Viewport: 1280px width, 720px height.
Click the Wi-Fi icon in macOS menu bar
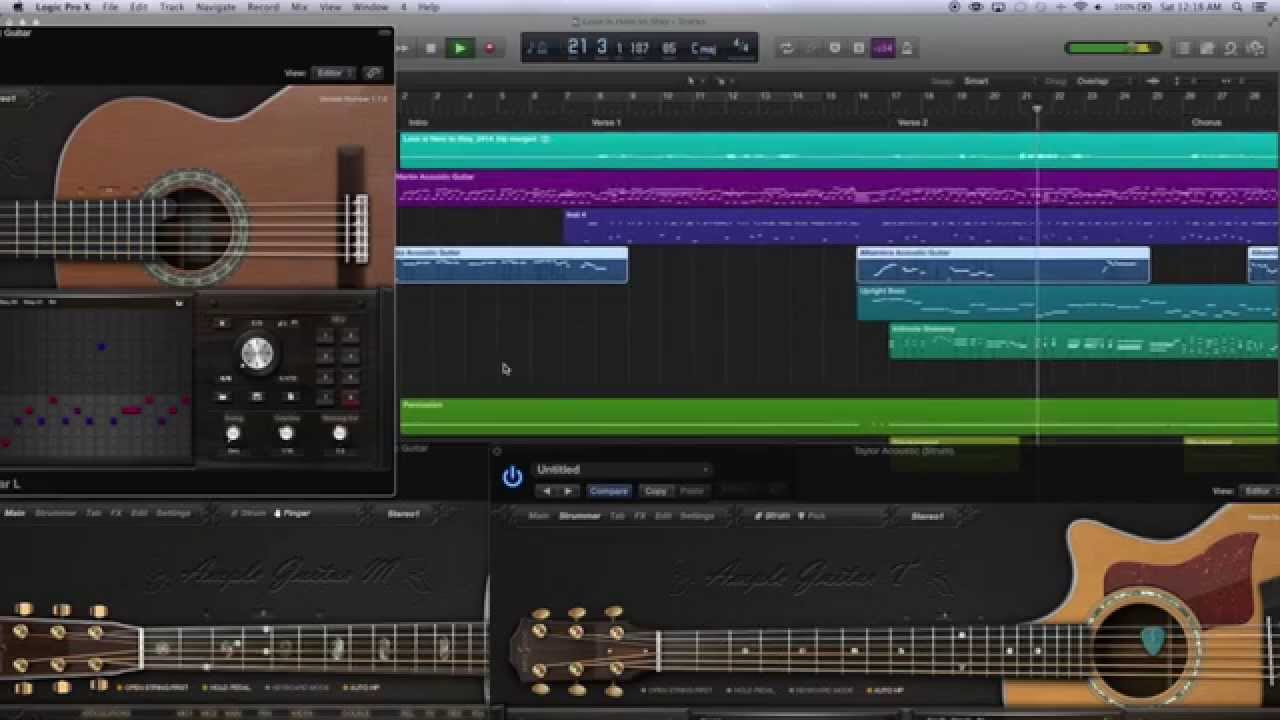coord(1080,7)
